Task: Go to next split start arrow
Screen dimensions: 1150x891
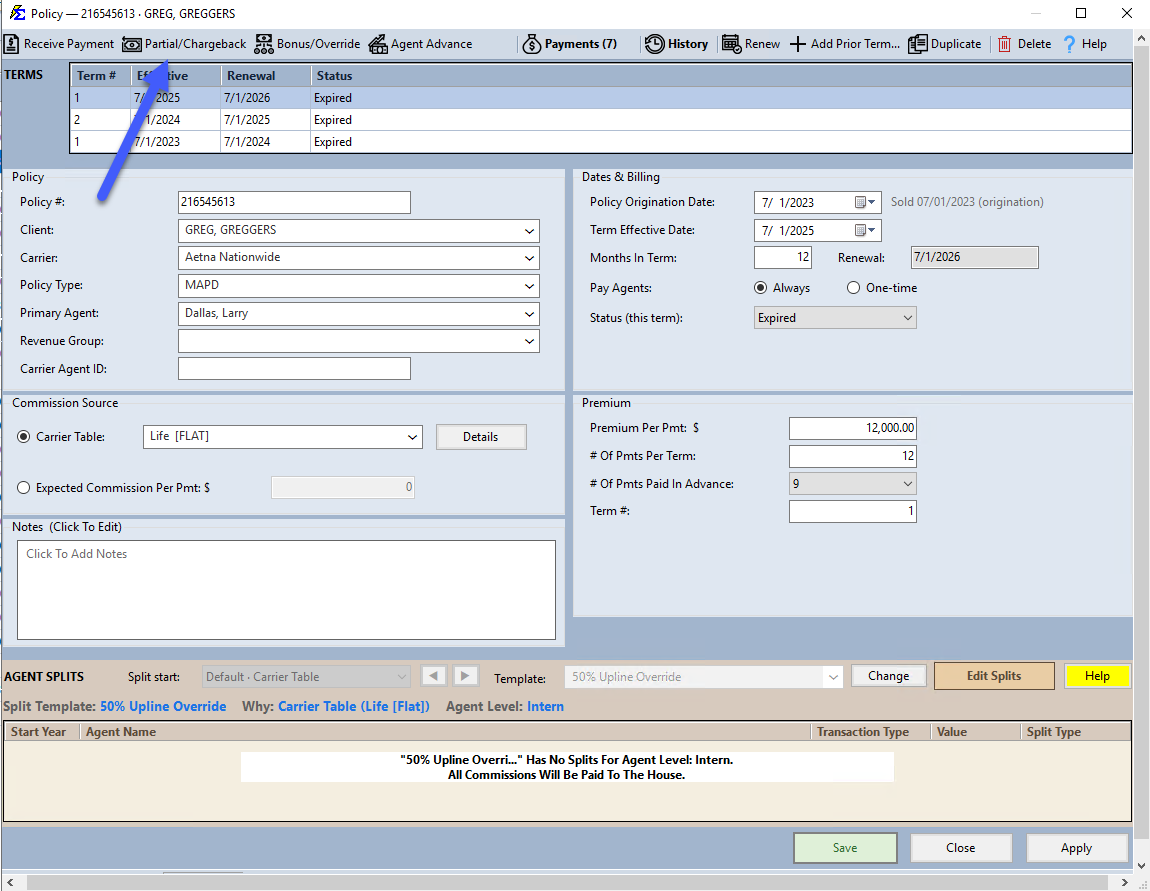Action: tap(466, 675)
